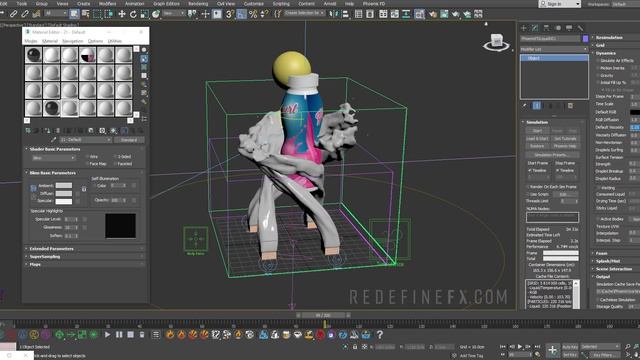The height and width of the screenshot is (360, 640).
Task: Open the Modifier List dropdown
Action: click(x=553, y=49)
